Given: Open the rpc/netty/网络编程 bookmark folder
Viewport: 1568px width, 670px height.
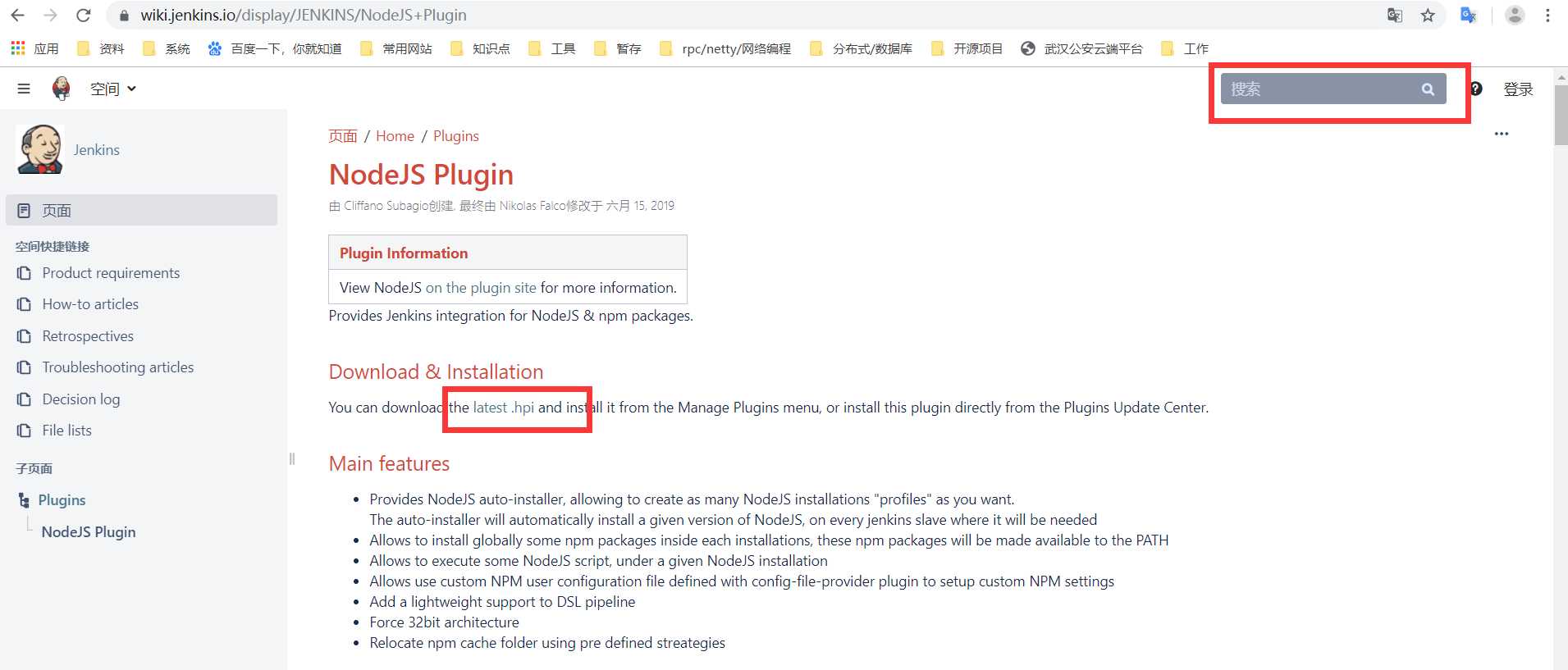Looking at the screenshot, I should pyautogui.click(x=725, y=48).
